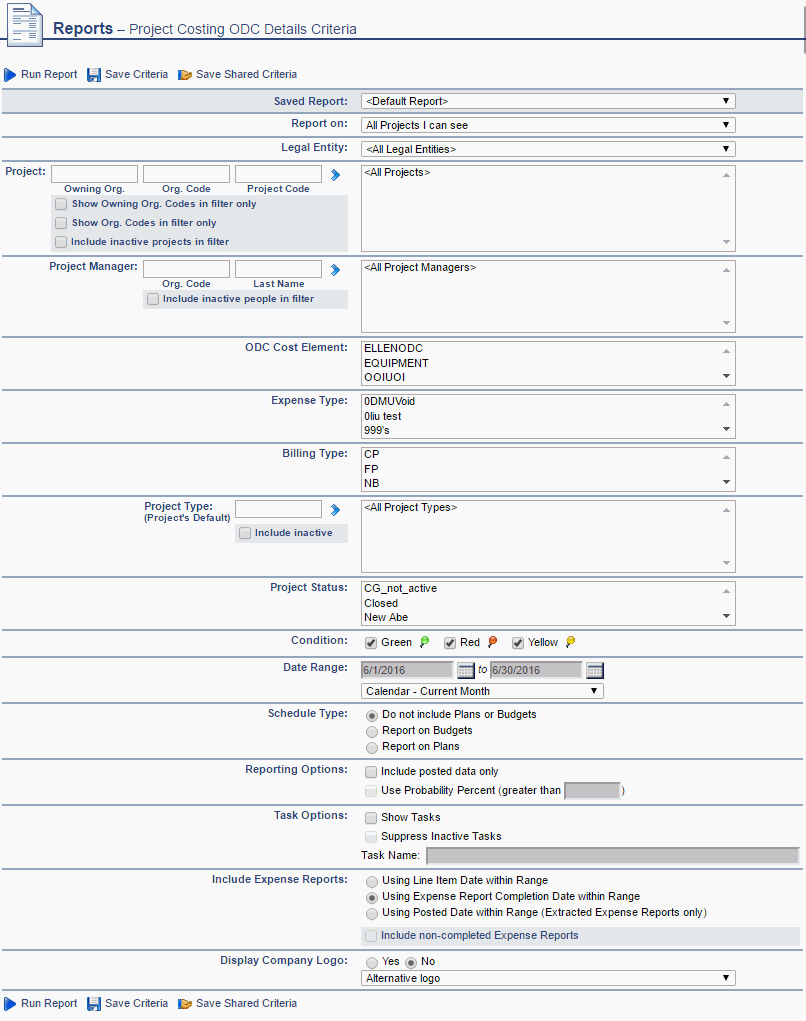This screenshot has height=1021, width=806.
Task: Click the yellow condition pin icon
Action: [570, 642]
